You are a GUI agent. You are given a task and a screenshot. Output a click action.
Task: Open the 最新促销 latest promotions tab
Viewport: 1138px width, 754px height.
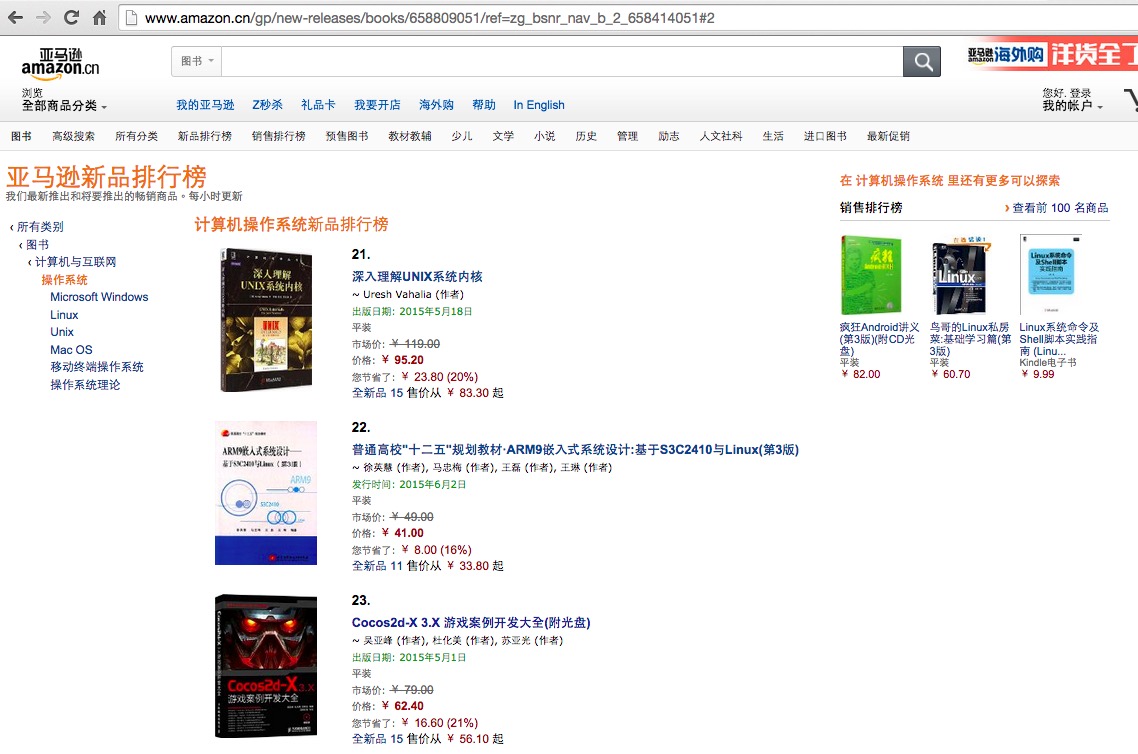pos(888,136)
